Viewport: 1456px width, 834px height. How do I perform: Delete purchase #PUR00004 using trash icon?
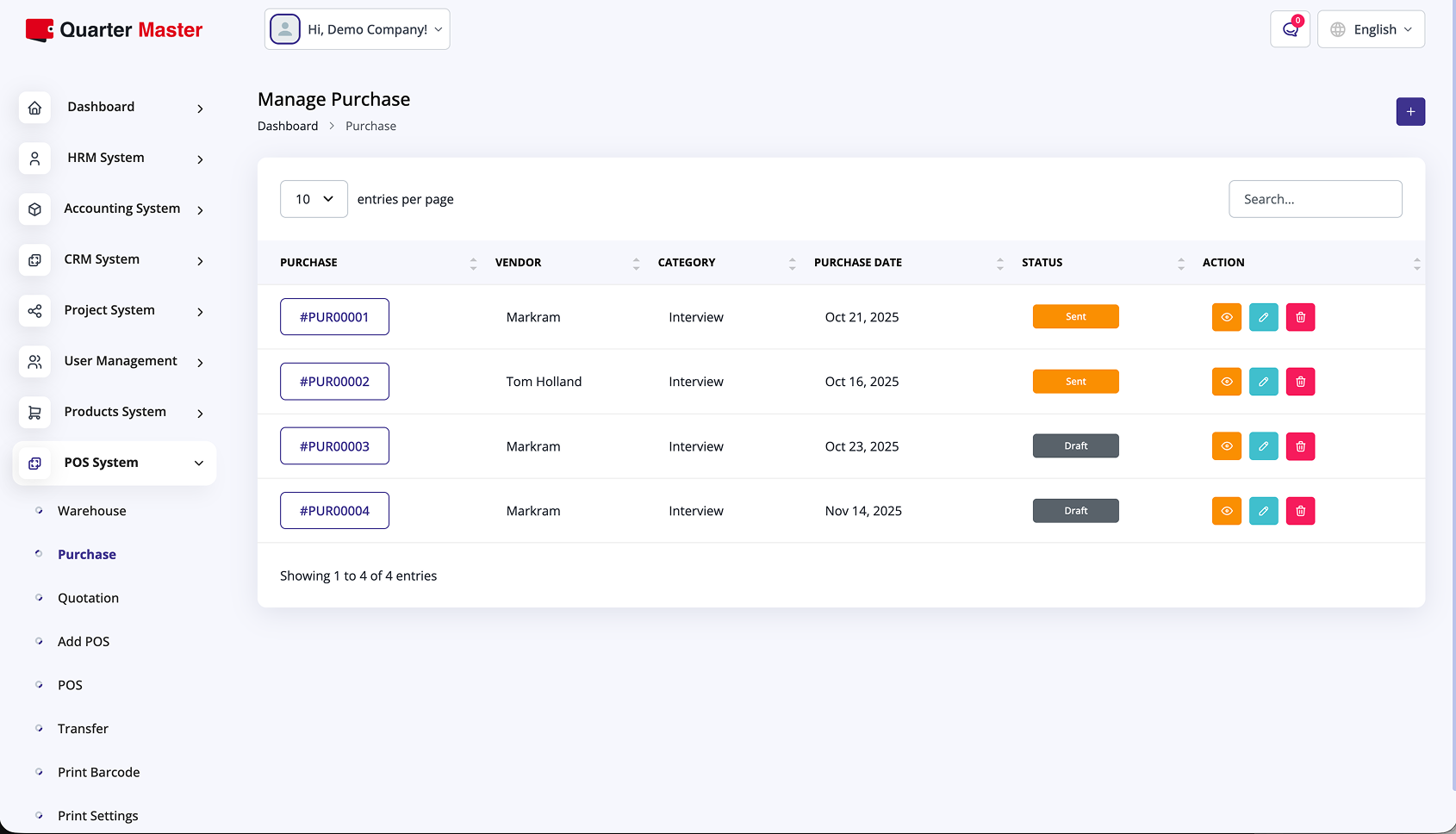1300,511
